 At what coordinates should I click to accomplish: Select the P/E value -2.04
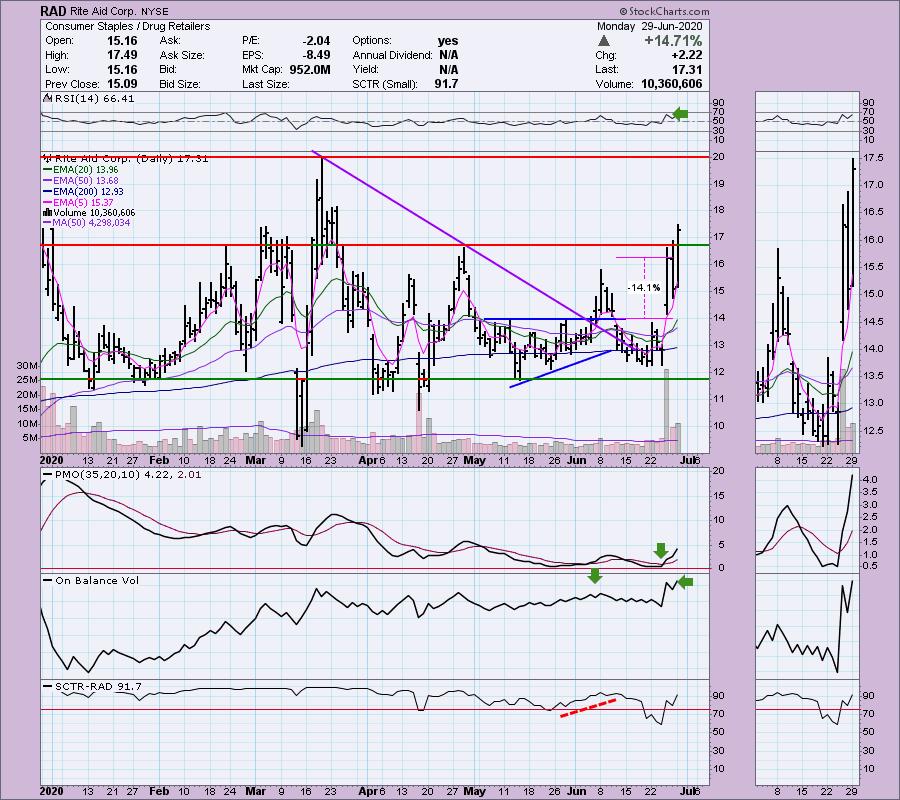tap(316, 41)
